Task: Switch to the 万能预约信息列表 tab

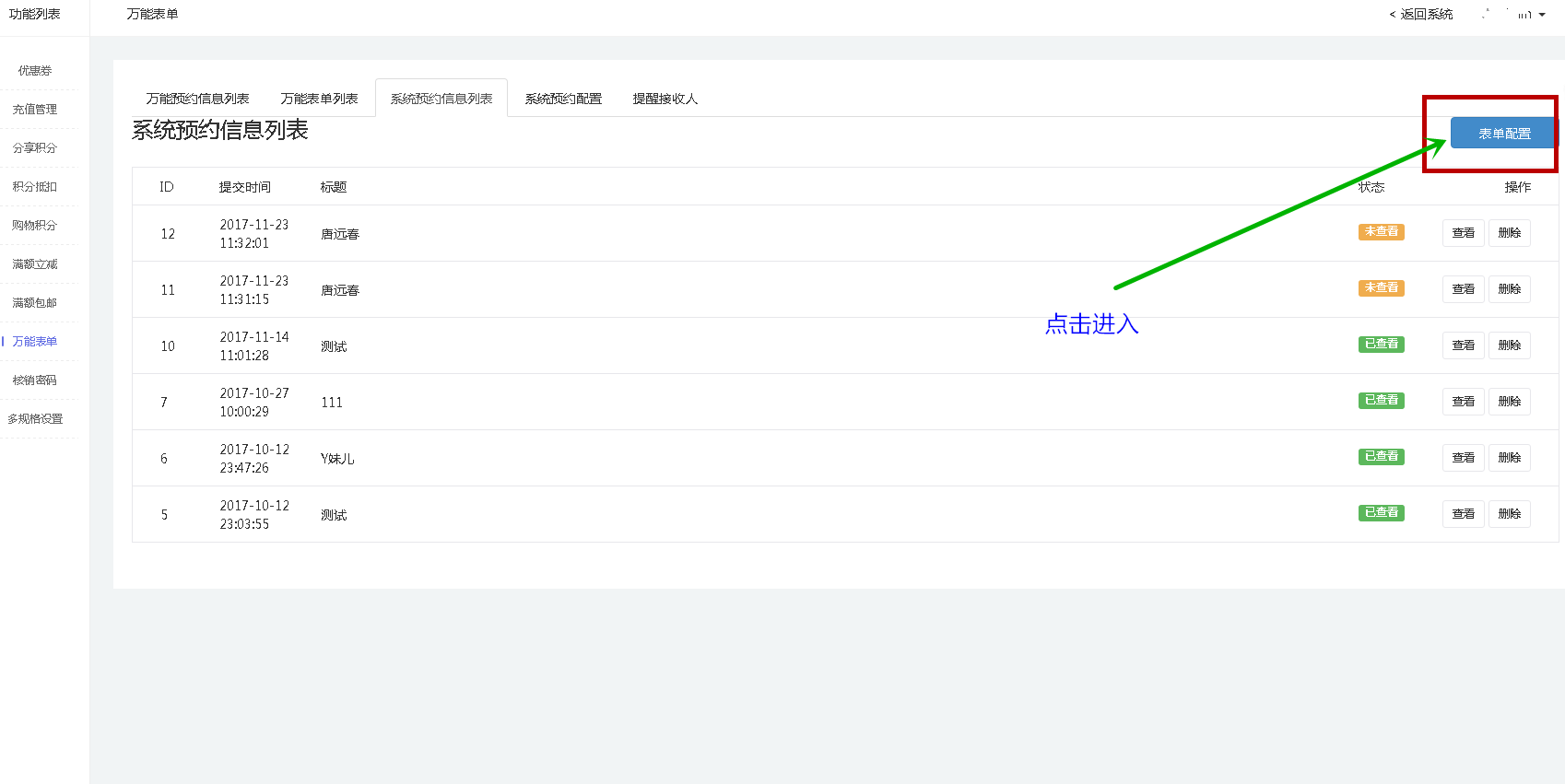Action: click(197, 99)
